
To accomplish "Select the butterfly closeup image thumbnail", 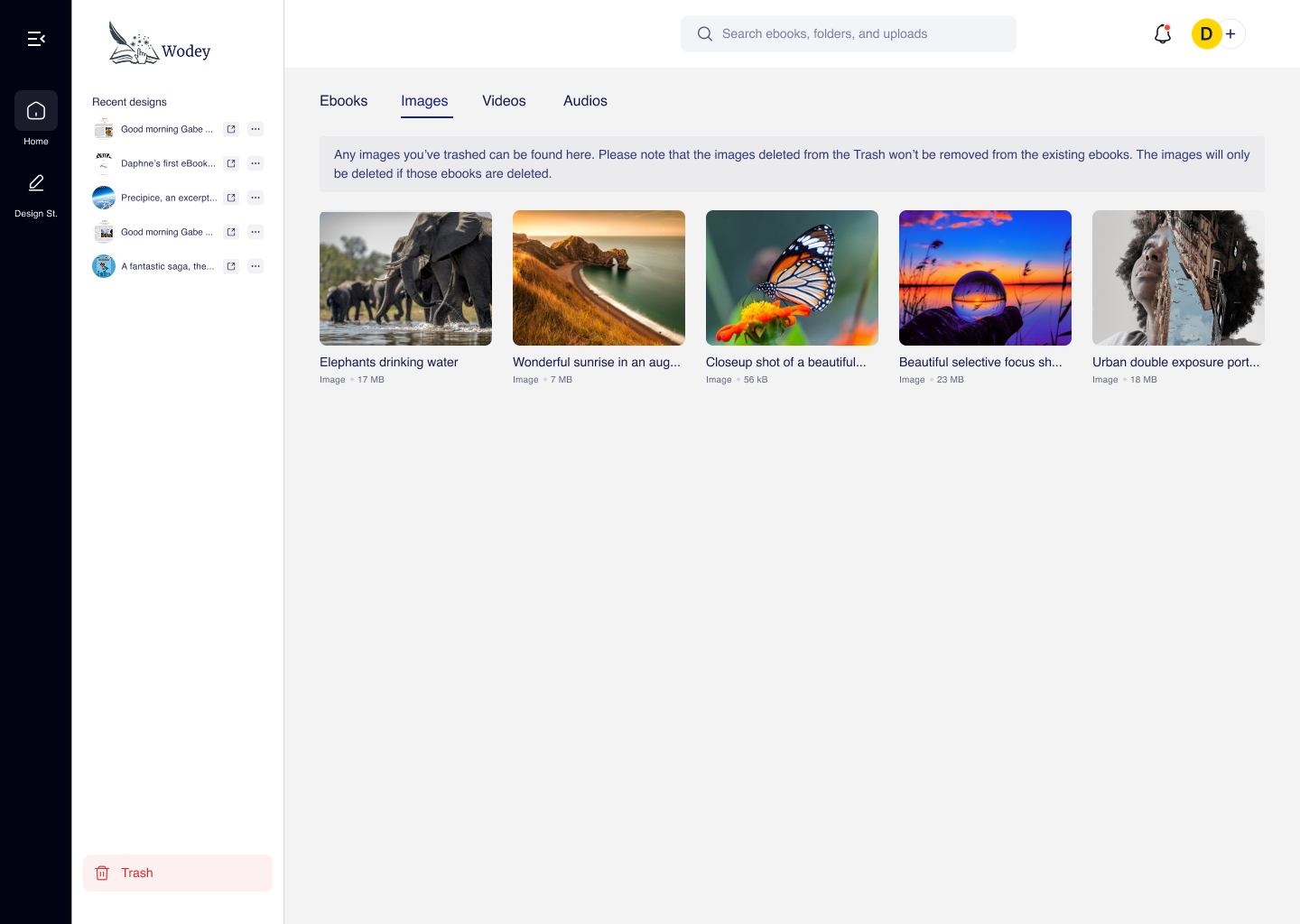I will (x=792, y=278).
